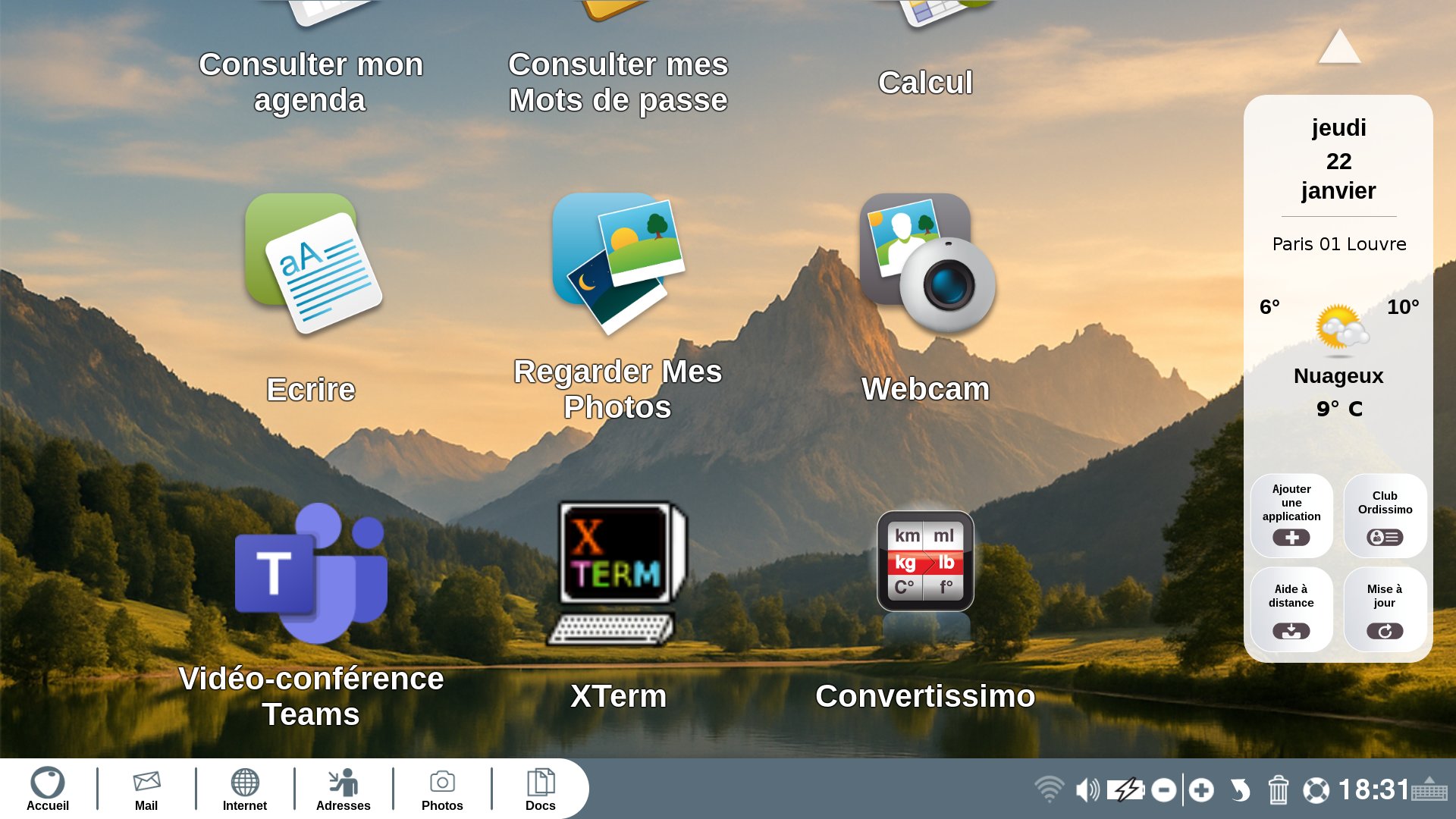
Task: Switch to the Mail tab
Action: [x=146, y=789]
